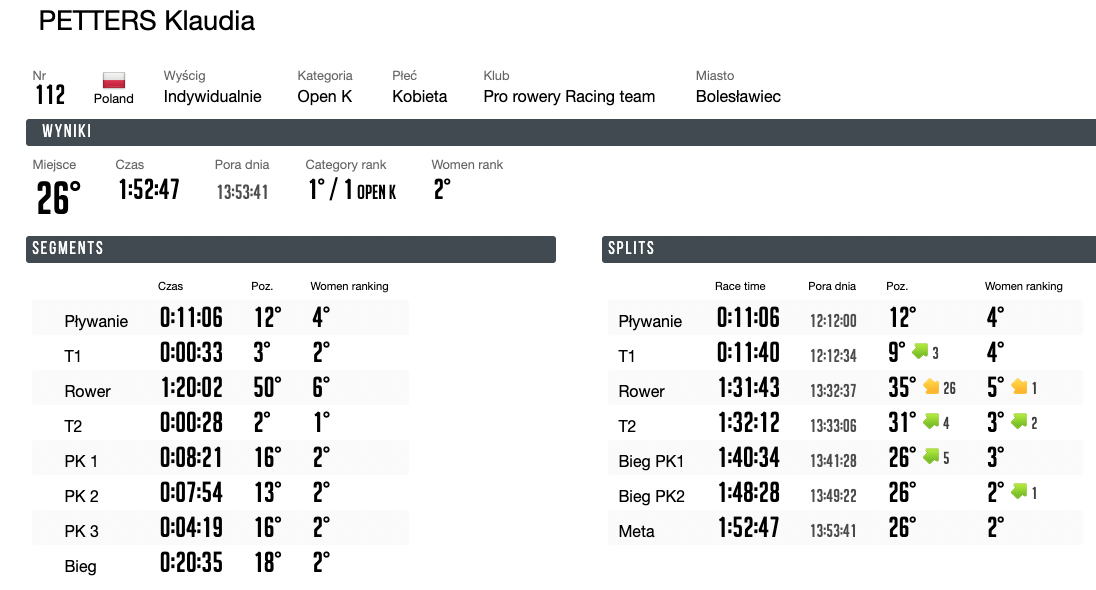
Task: Click the athlete name PETTERS Klaudia
Action: pyautogui.click(x=147, y=21)
